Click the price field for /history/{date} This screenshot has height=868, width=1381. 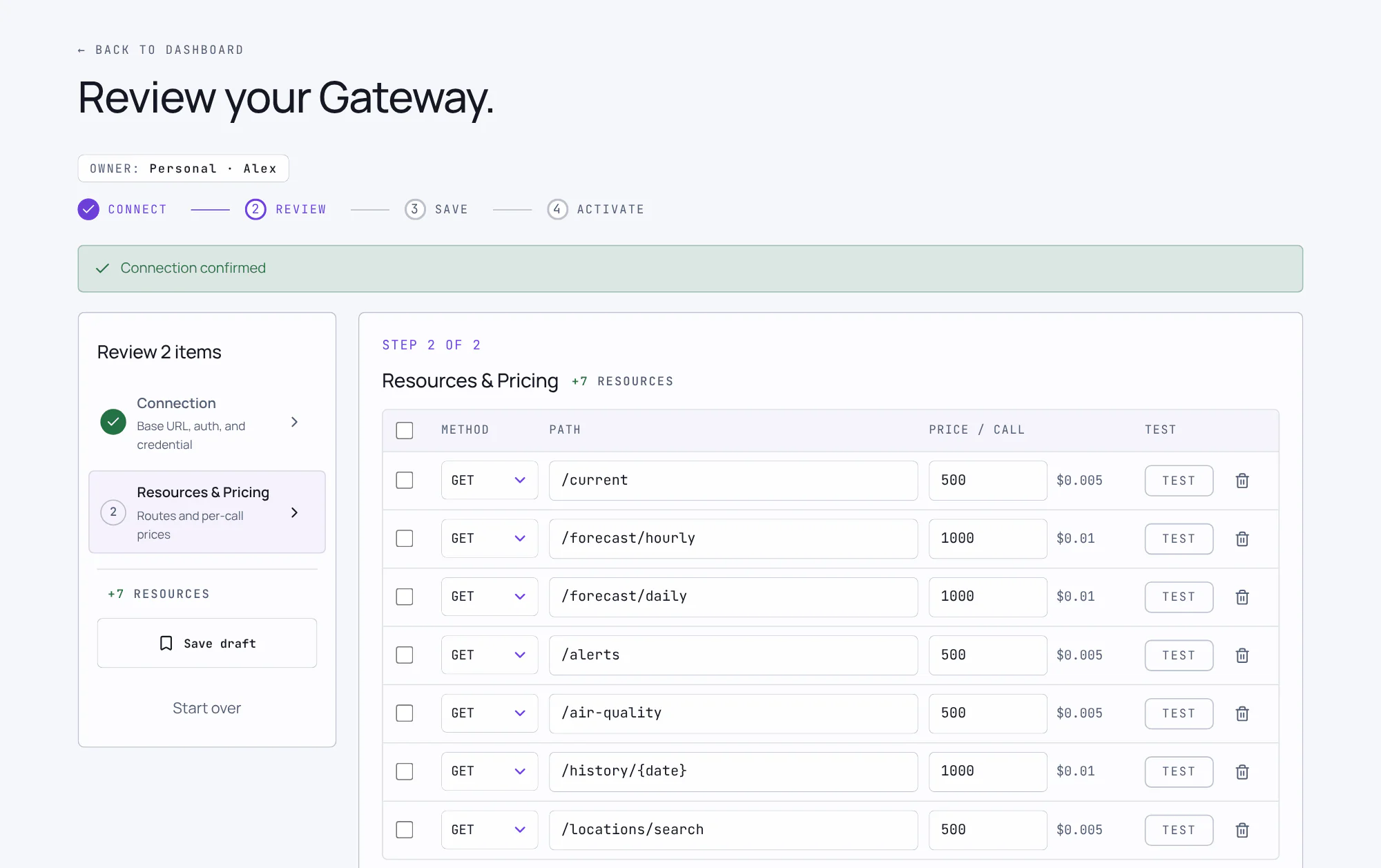point(987,771)
